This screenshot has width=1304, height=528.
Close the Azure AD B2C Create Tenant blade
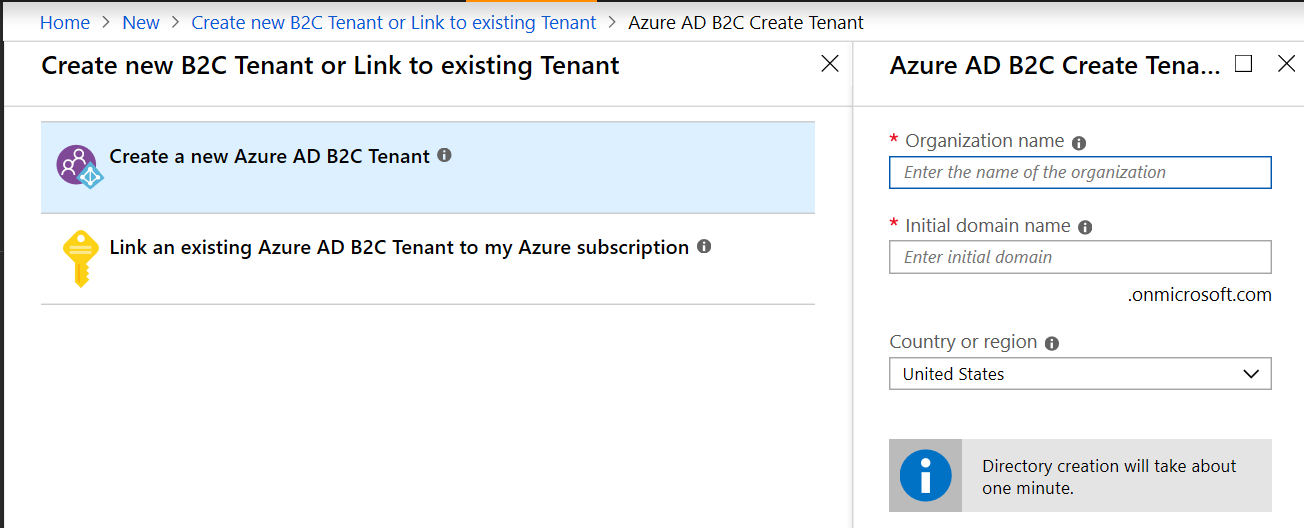click(1287, 64)
